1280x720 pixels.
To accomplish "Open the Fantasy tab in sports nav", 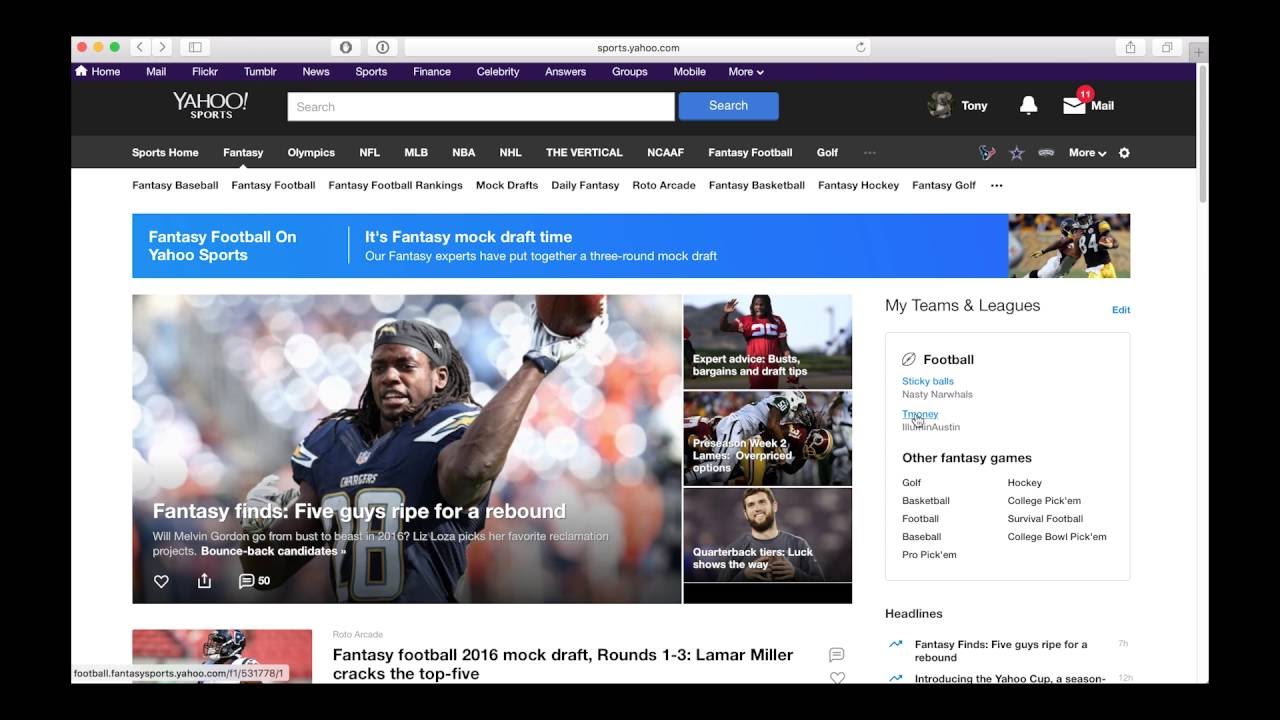I will (x=243, y=153).
